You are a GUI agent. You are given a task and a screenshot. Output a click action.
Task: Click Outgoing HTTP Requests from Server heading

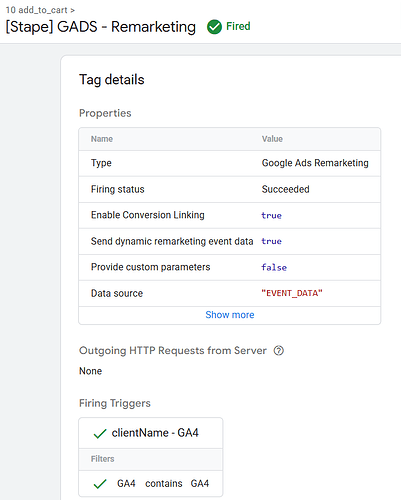click(173, 351)
